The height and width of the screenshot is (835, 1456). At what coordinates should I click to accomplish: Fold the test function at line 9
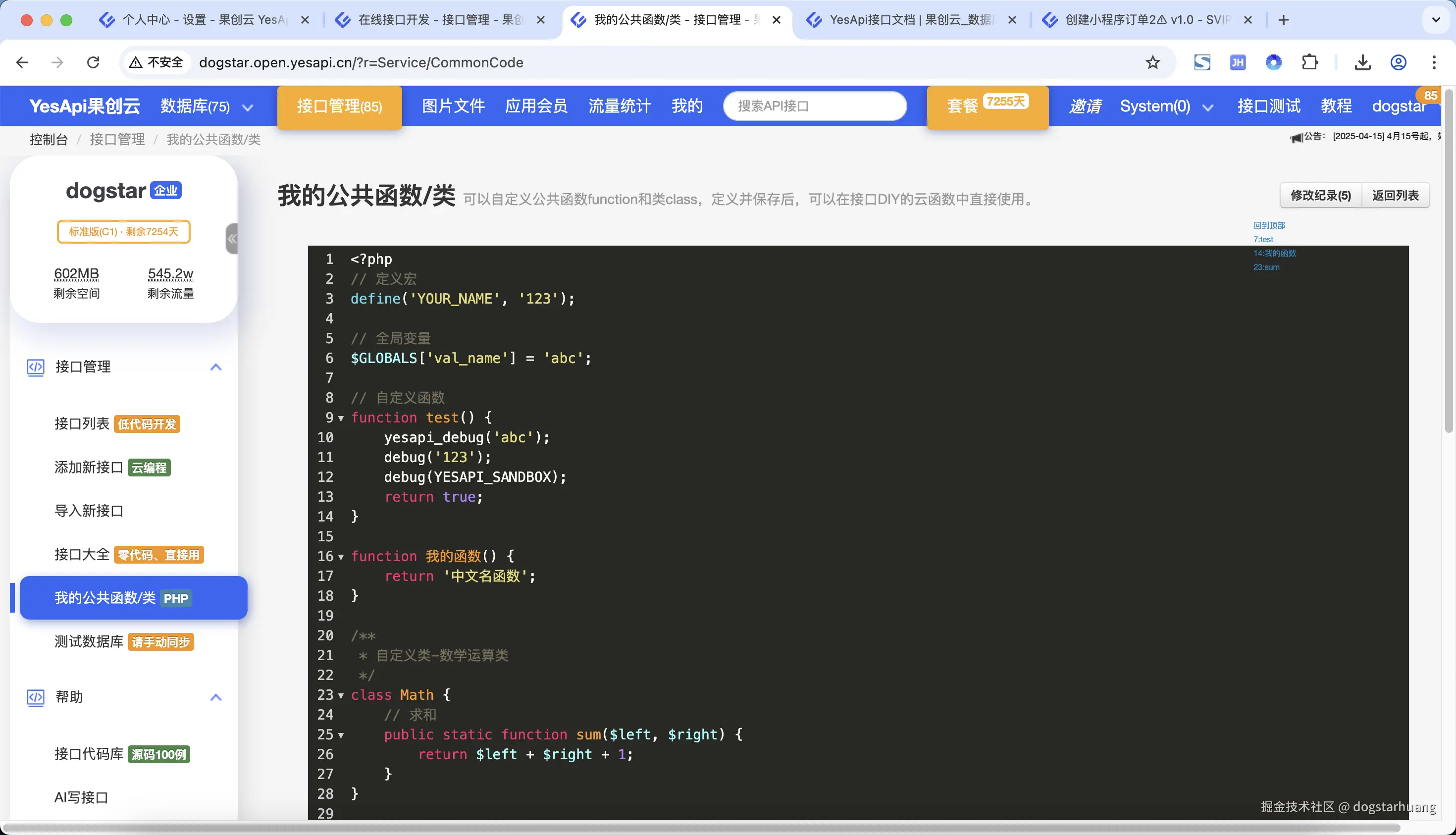(x=341, y=418)
